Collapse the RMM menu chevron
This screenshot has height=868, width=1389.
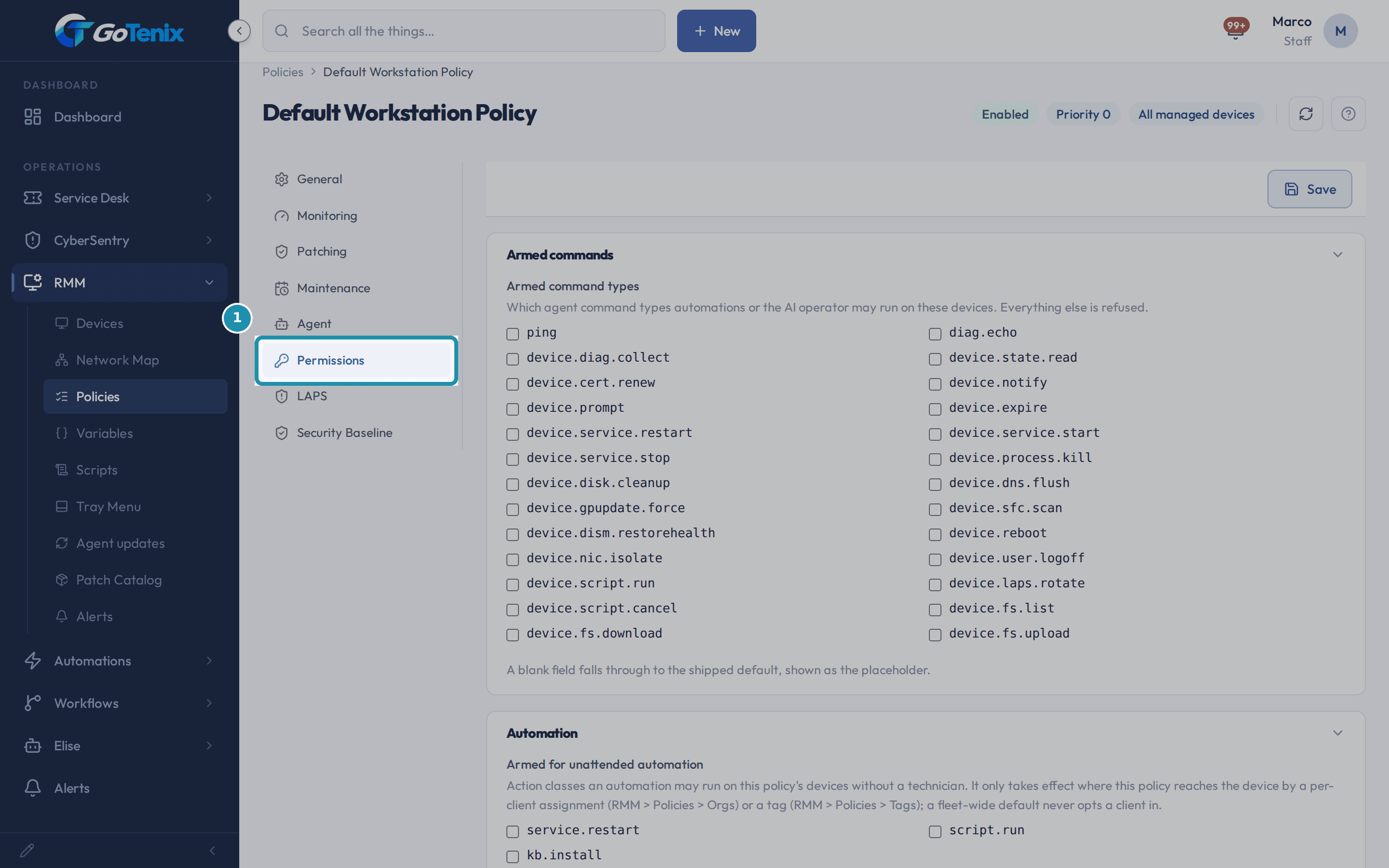click(209, 283)
